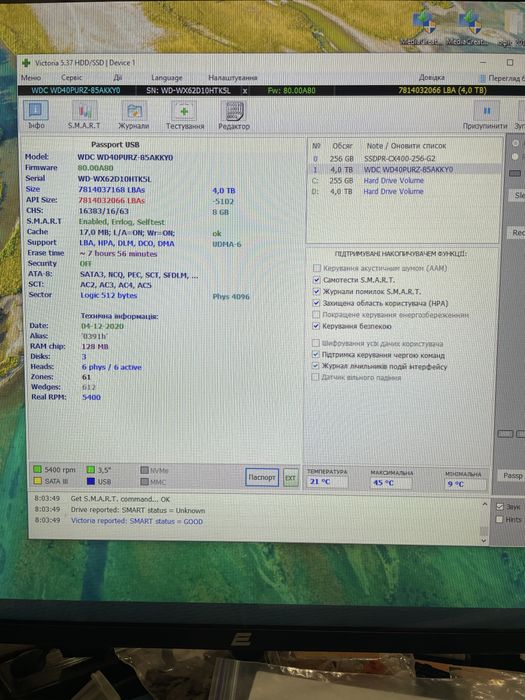Viewport: 525px width, 700px height.
Task: Click the WDC WD40PURZ-85AKKY0 header device name
Action: point(76,90)
